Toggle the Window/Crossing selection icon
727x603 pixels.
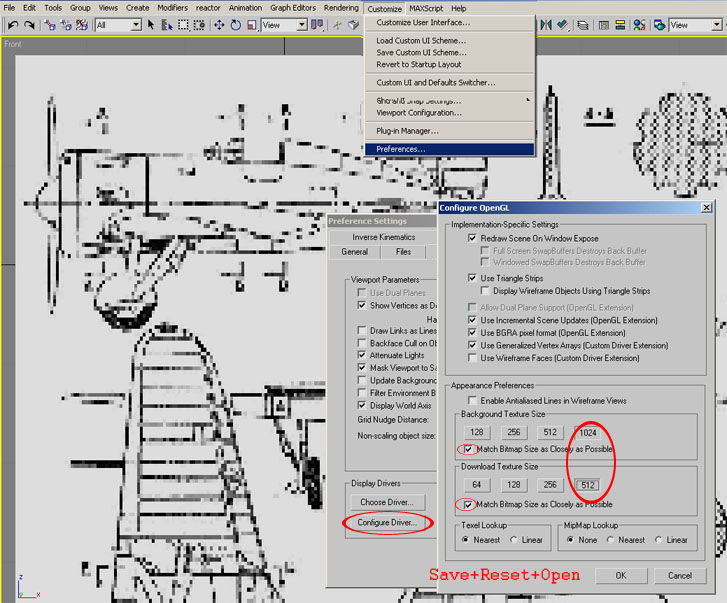point(199,25)
